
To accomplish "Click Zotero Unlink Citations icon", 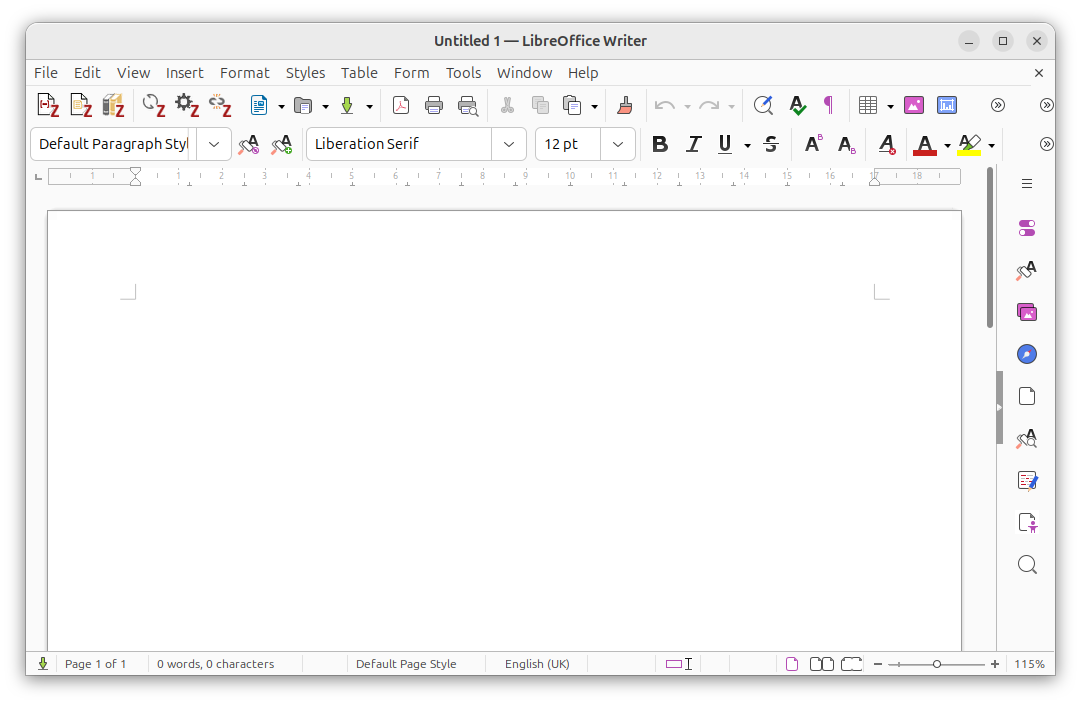I will (x=220, y=105).
